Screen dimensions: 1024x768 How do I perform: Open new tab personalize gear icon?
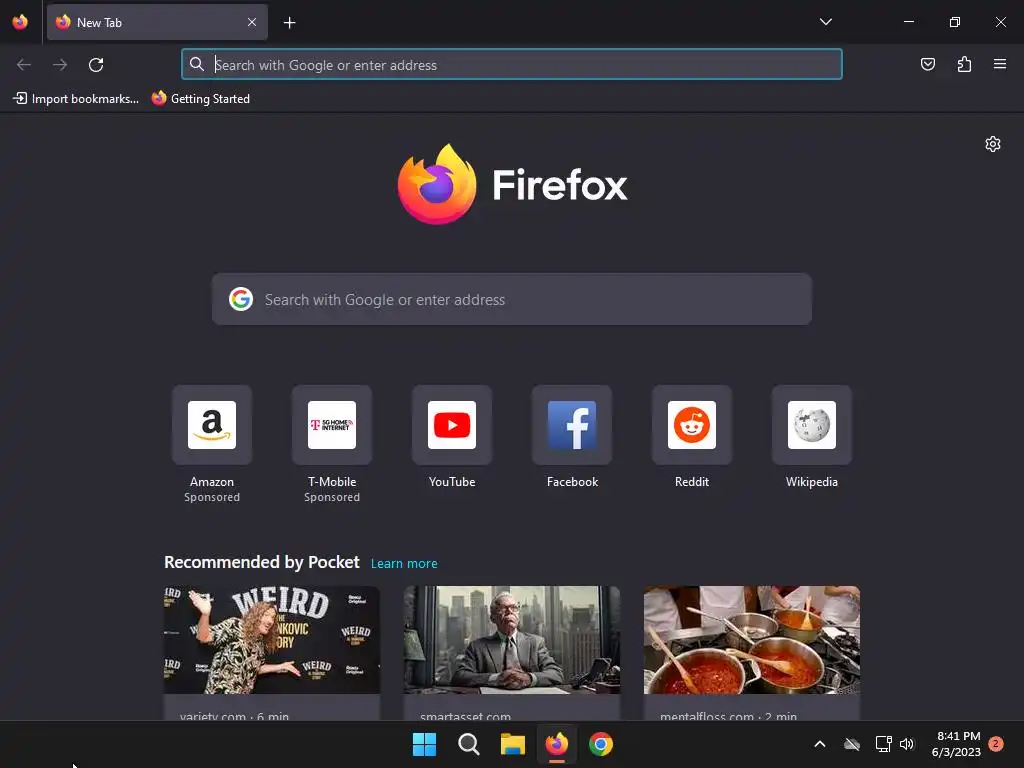[993, 144]
